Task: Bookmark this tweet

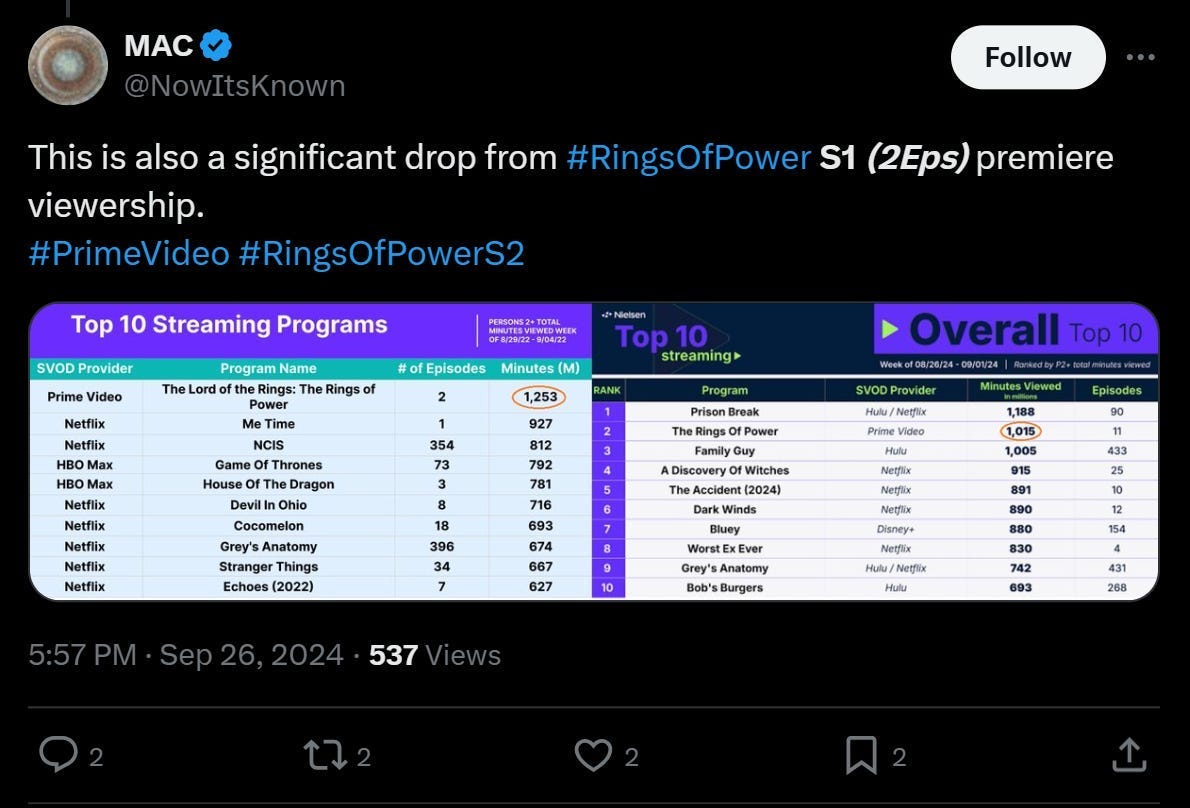Action: click(x=861, y=756)
